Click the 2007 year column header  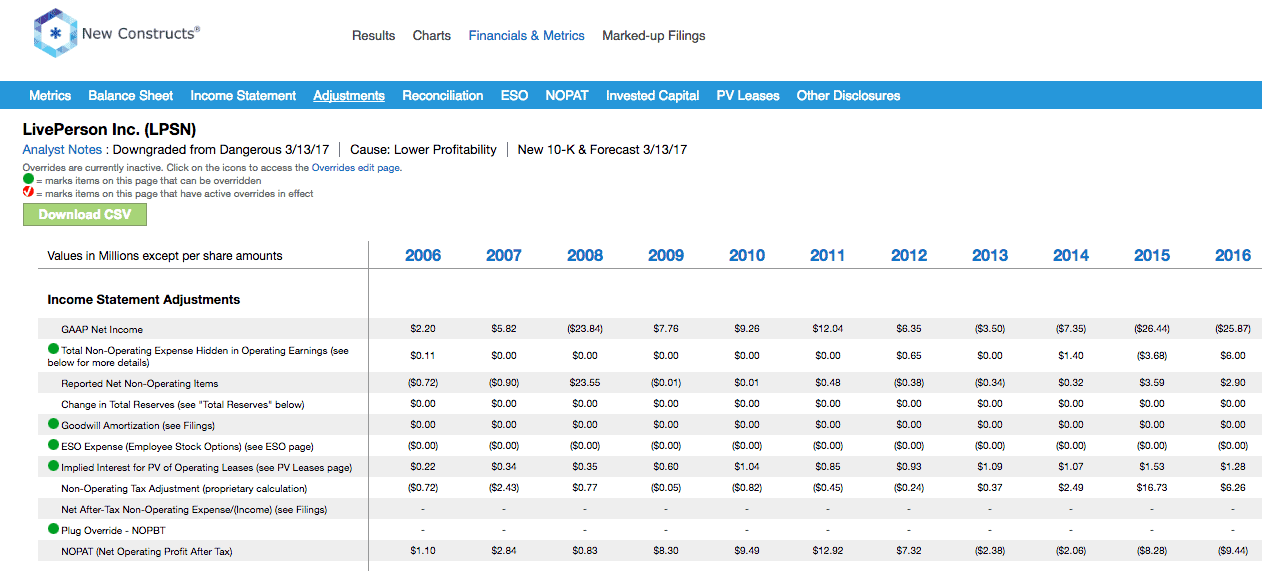click(x=504, y=256)
